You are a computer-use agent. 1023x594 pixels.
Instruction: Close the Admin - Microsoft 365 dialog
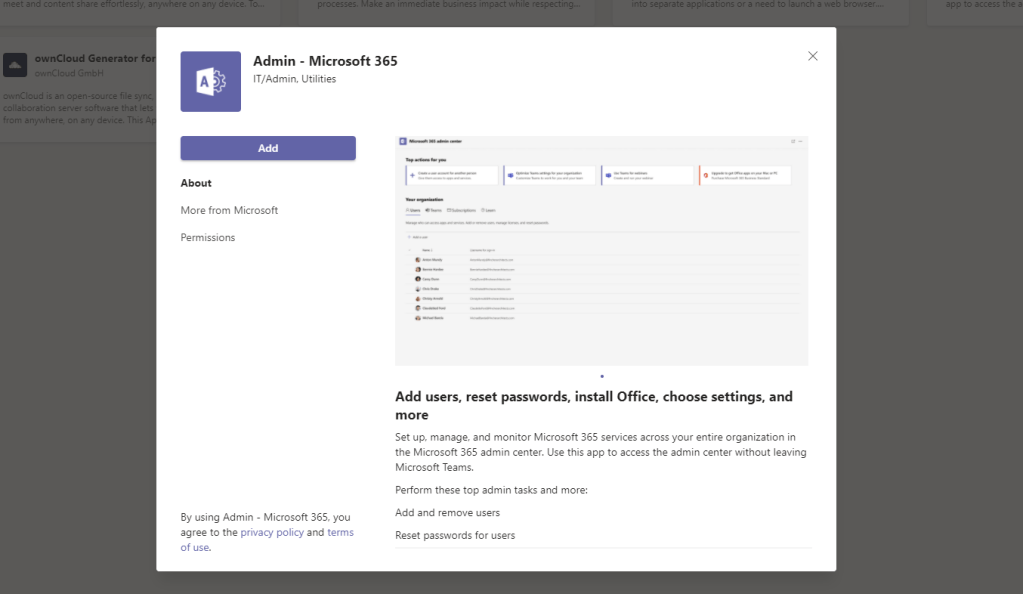tap(813, 57)
